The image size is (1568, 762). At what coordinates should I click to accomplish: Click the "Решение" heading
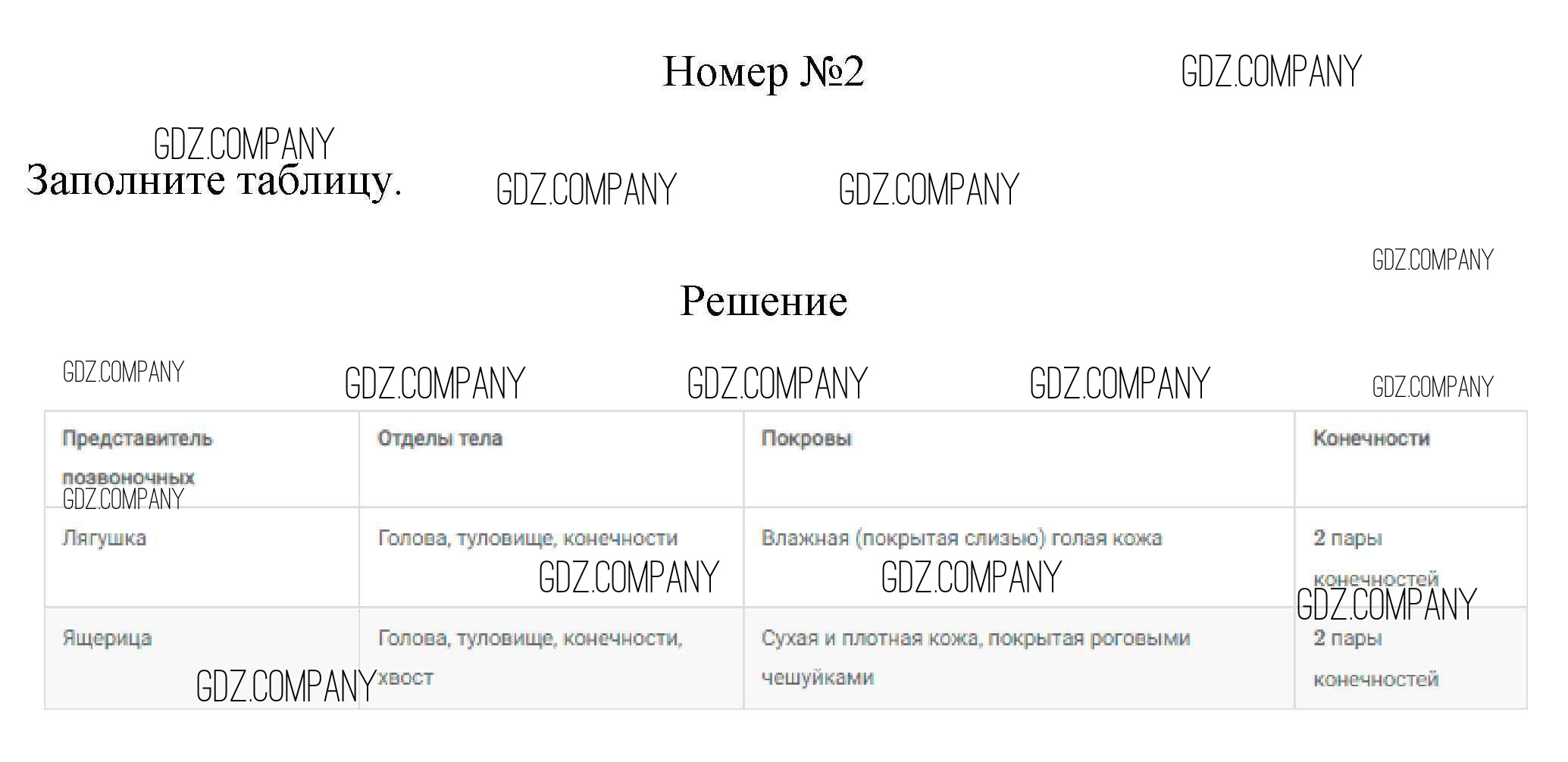[x=763, y=301]
